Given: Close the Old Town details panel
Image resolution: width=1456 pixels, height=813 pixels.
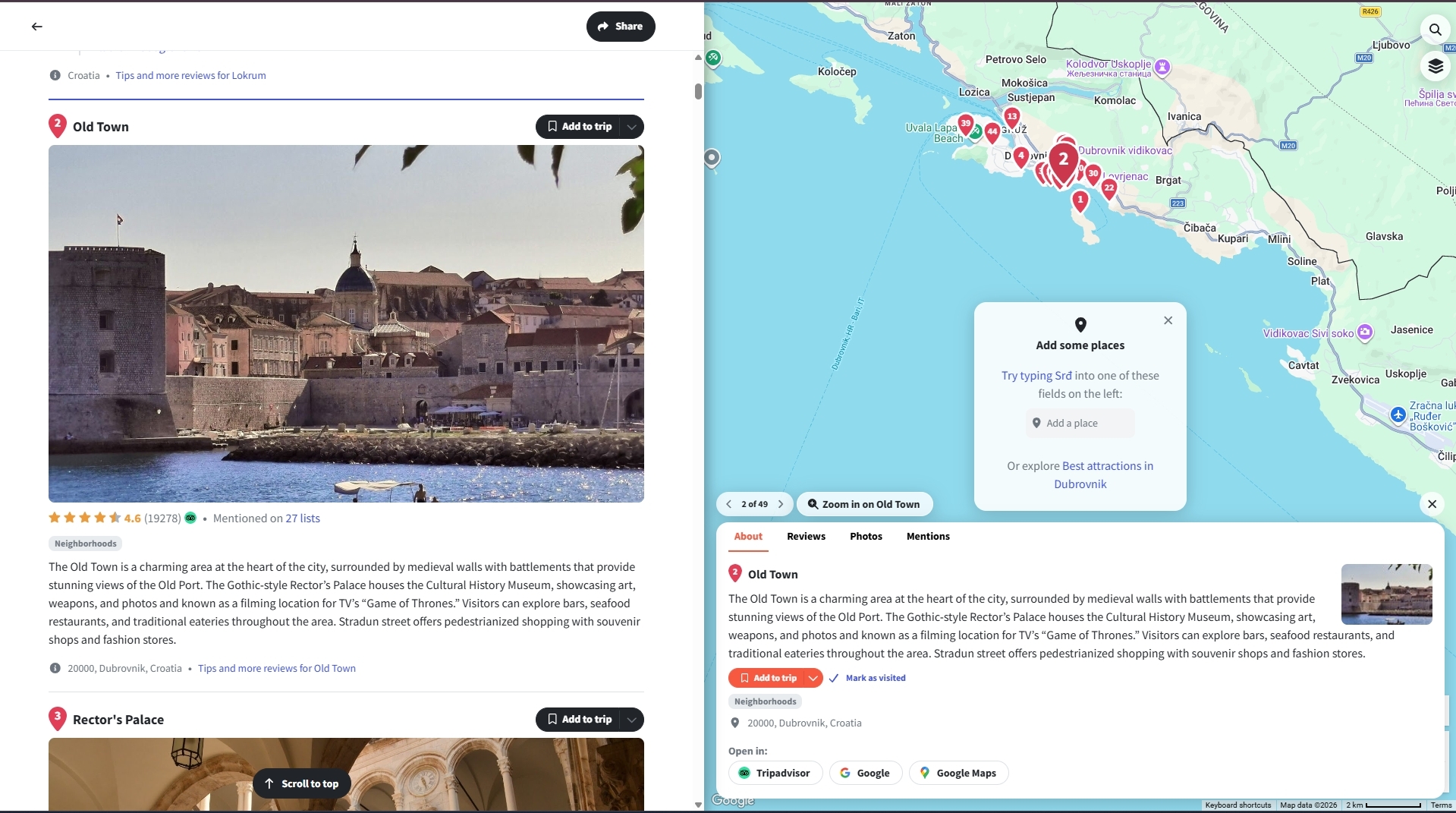Looking at the screenshot, I should pyautogui.click(x=1432, y=504).
